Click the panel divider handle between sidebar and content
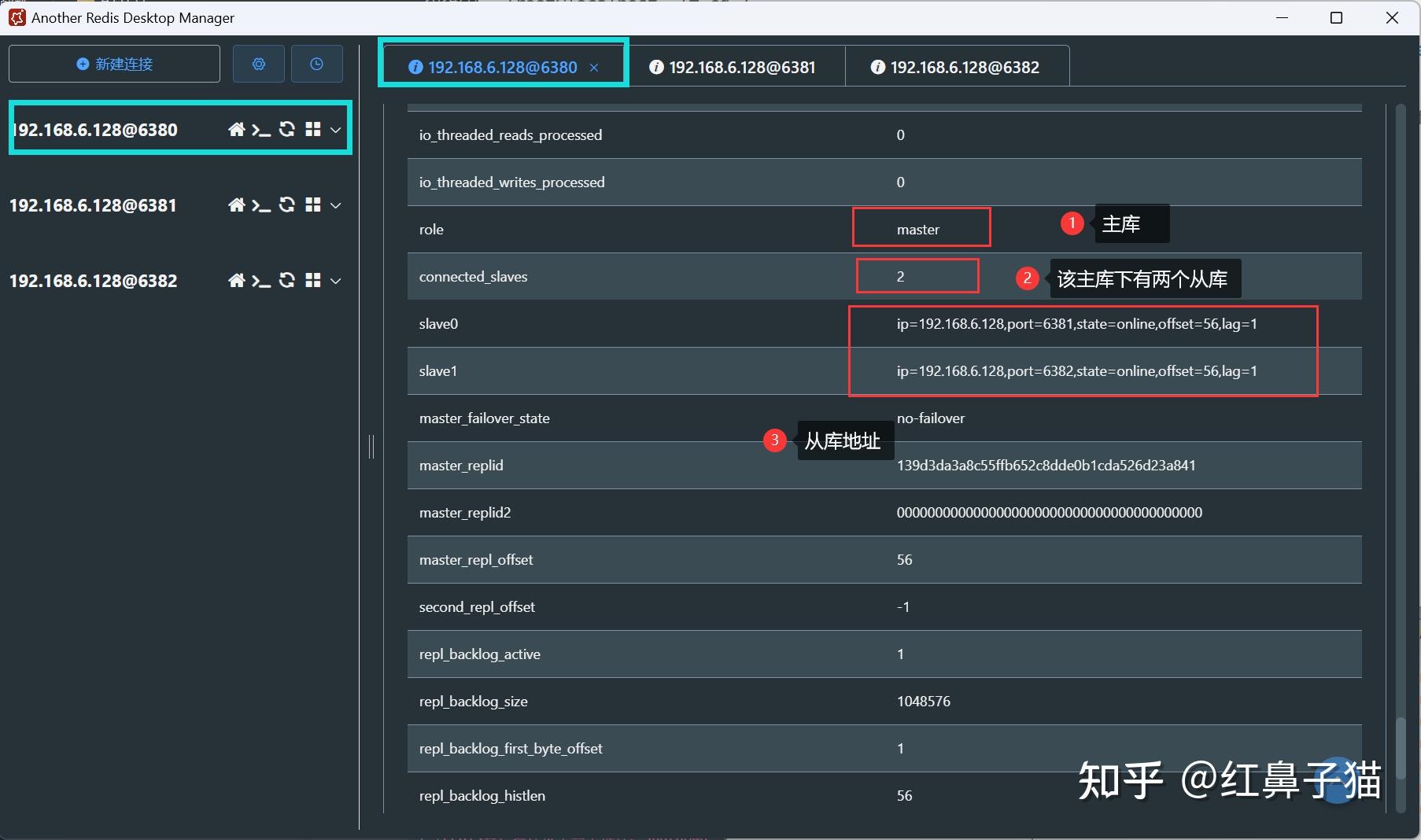1421x840 pixels. [x=371, y=447]
